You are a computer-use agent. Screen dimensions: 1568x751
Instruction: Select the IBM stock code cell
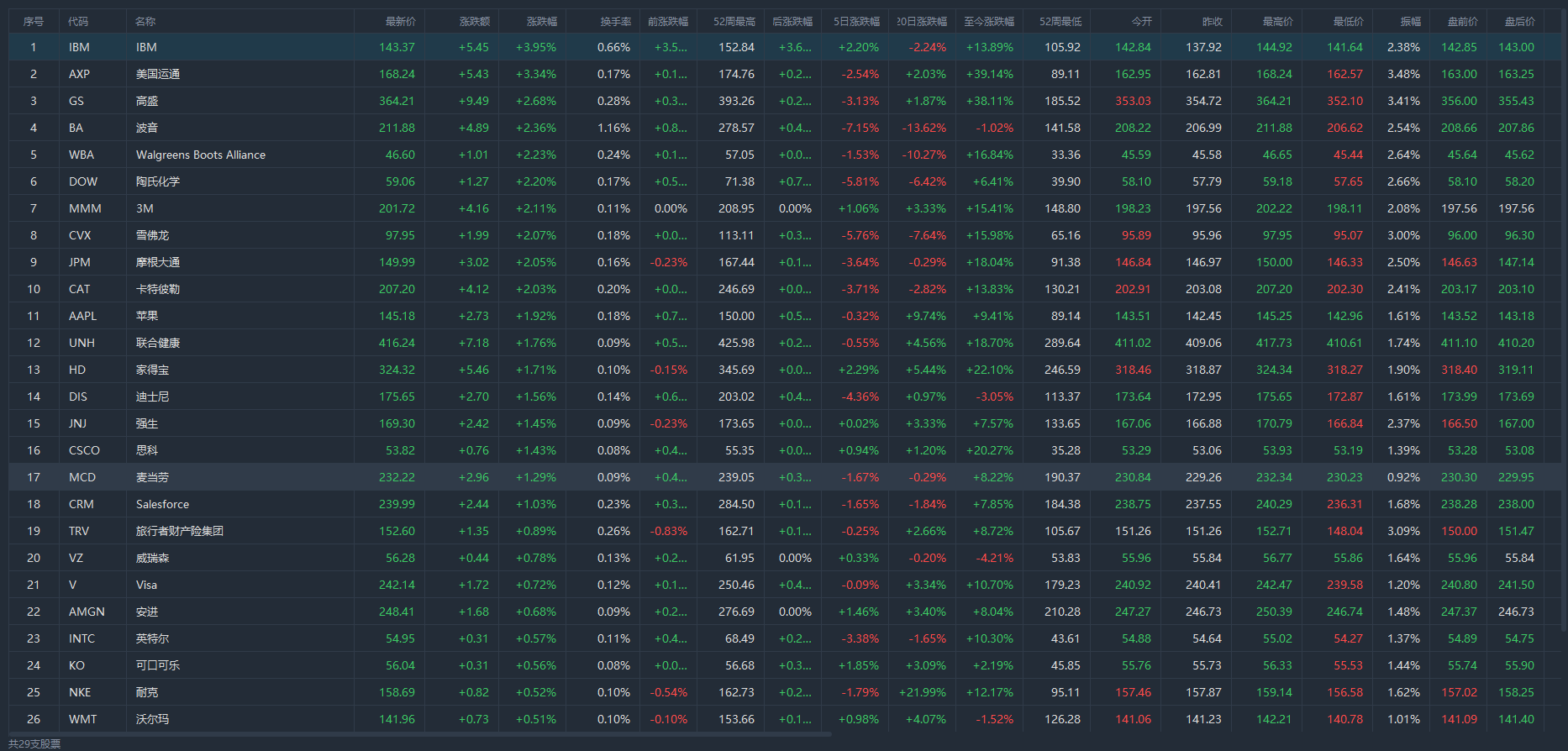pyautogui.click(x=79, y=47)
